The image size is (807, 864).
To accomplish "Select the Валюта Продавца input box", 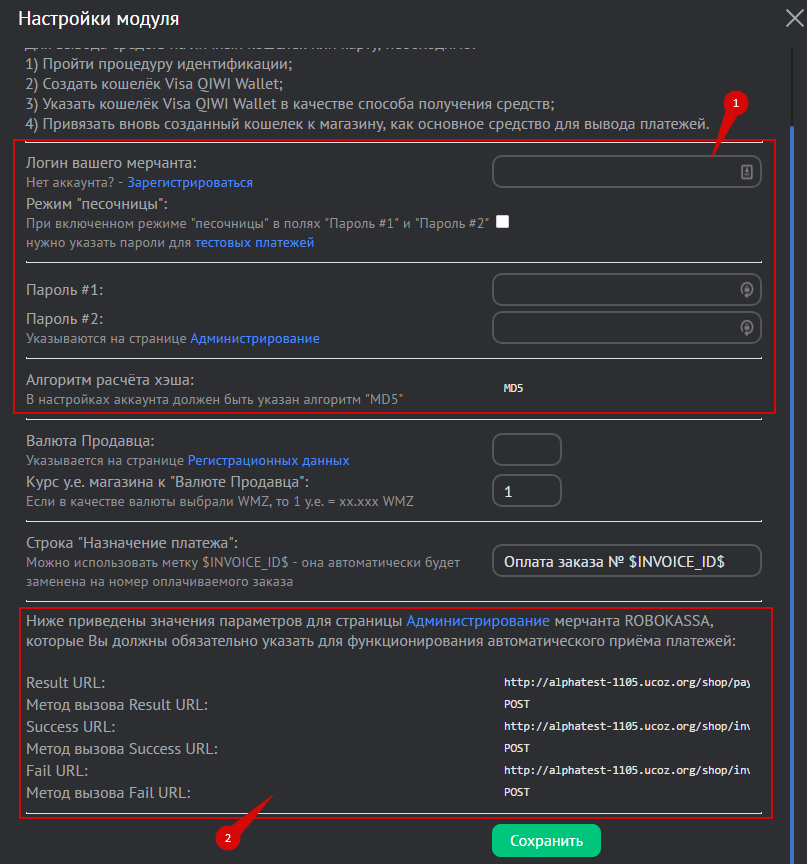I will [x=527, y=450].
